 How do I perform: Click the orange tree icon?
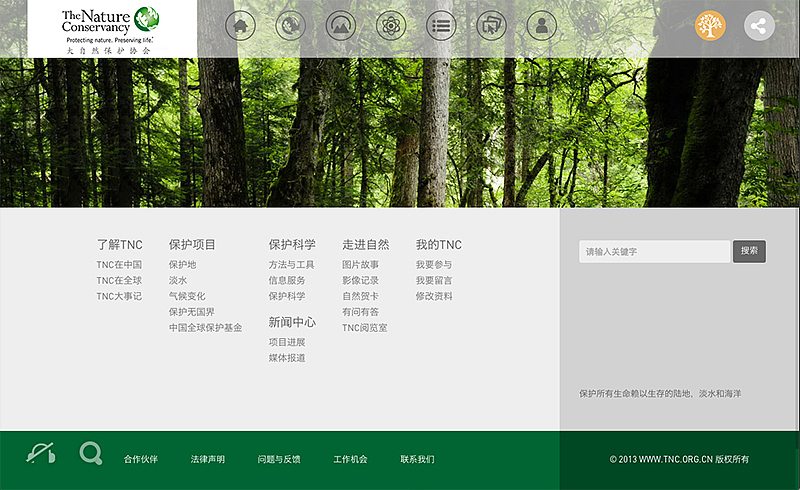click(x=710, y=26)
